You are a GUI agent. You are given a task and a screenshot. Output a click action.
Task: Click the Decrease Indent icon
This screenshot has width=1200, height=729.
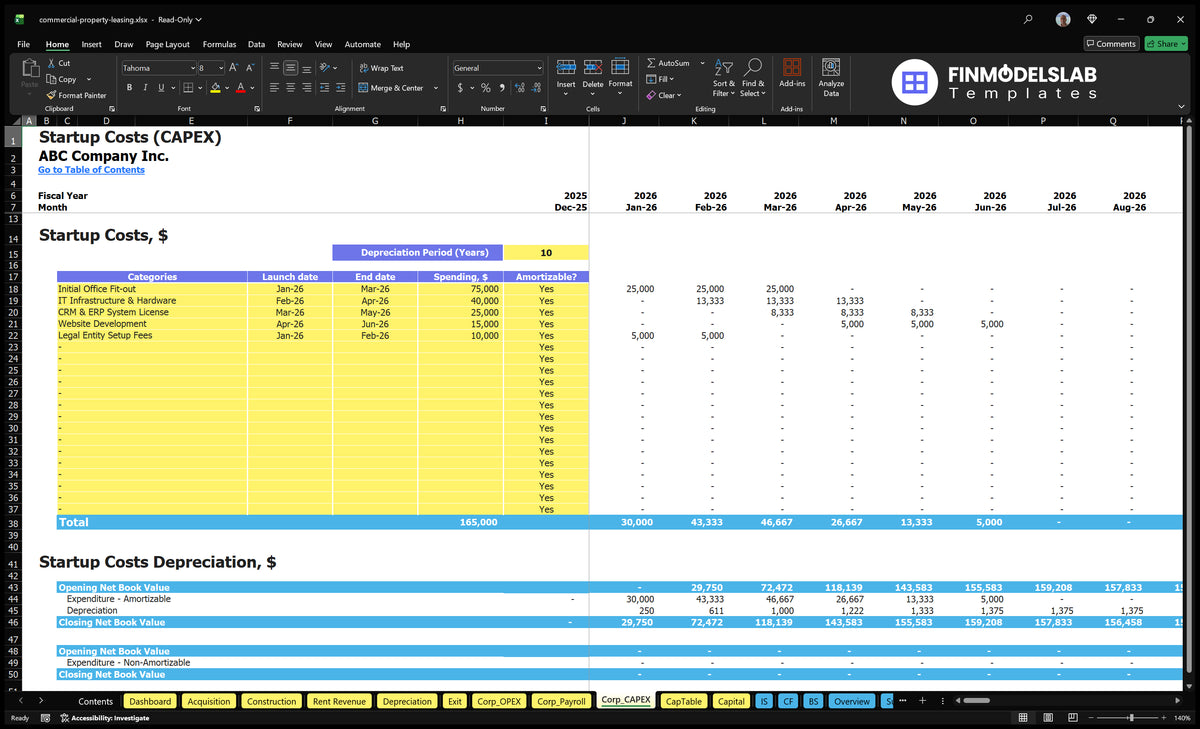coord(327,88)
